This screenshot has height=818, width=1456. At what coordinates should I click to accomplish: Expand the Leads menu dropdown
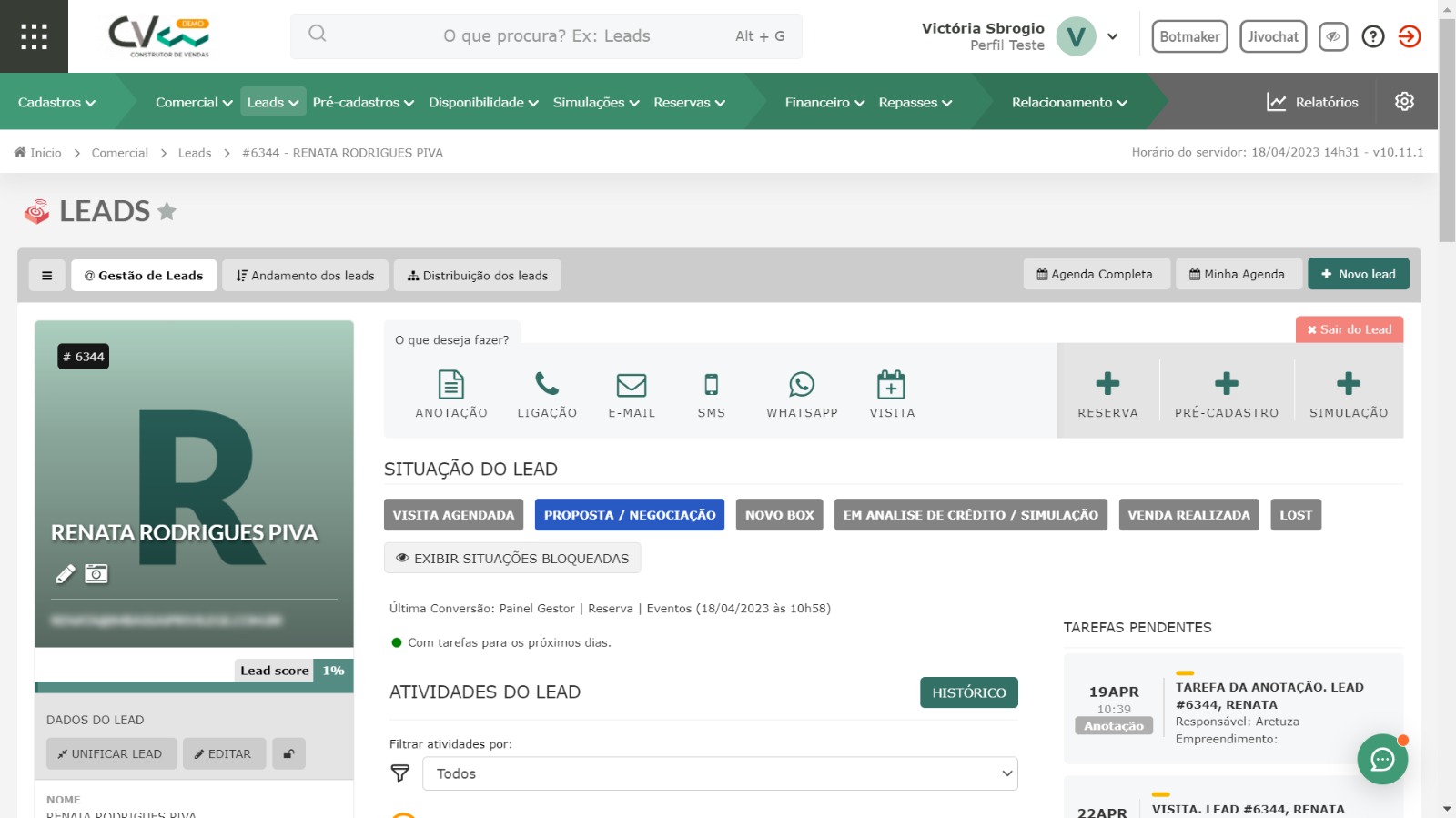pos(273,102)
